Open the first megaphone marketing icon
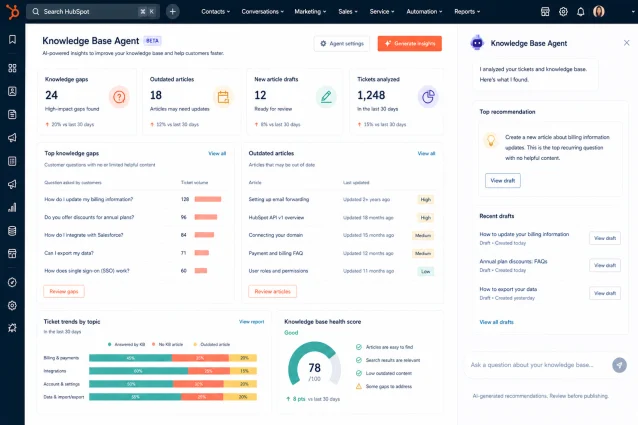This screenshot has width=638, height=425. (13, 137)
